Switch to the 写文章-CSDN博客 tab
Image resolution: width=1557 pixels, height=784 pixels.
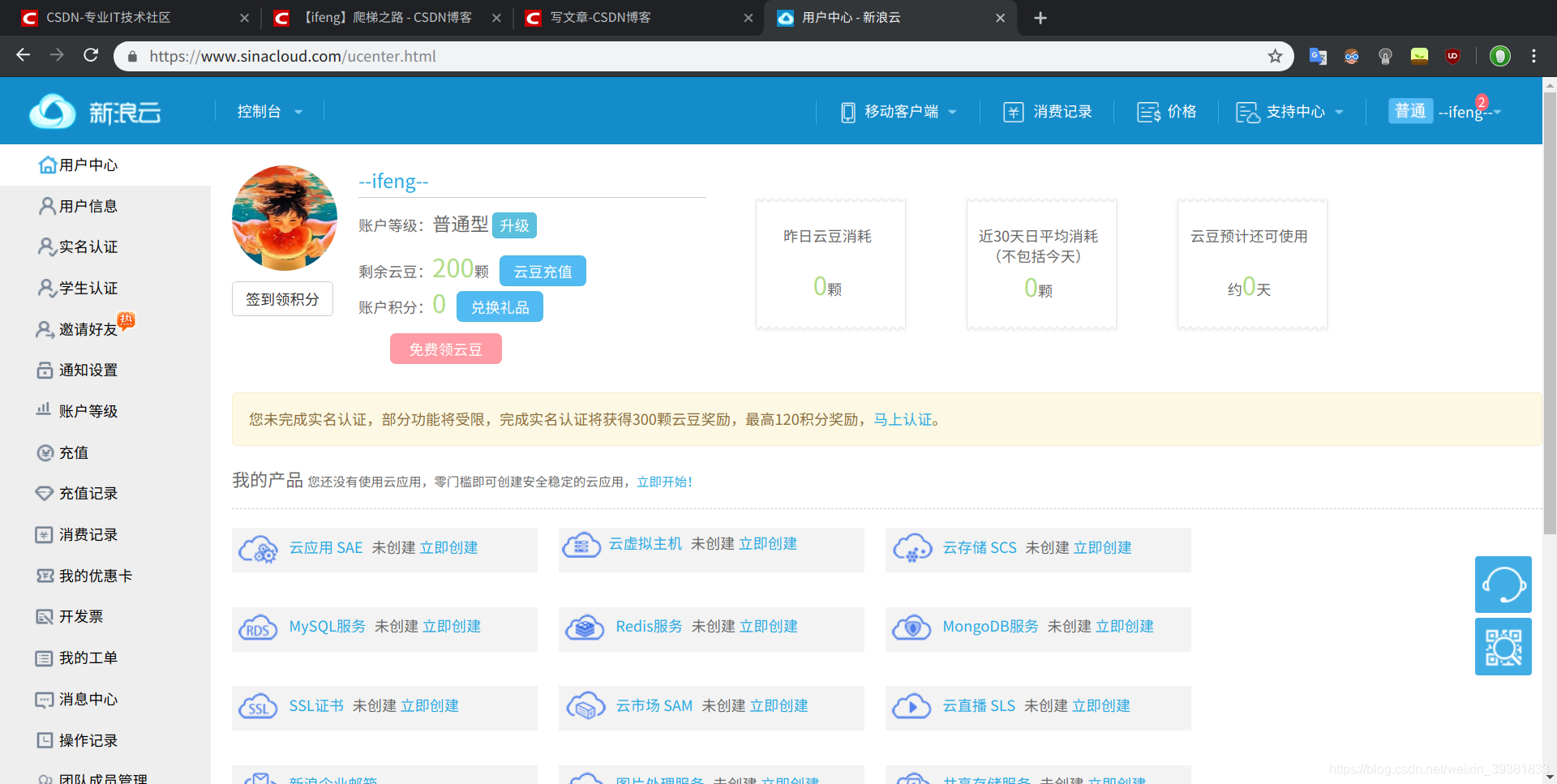click(x=637, y=18)
